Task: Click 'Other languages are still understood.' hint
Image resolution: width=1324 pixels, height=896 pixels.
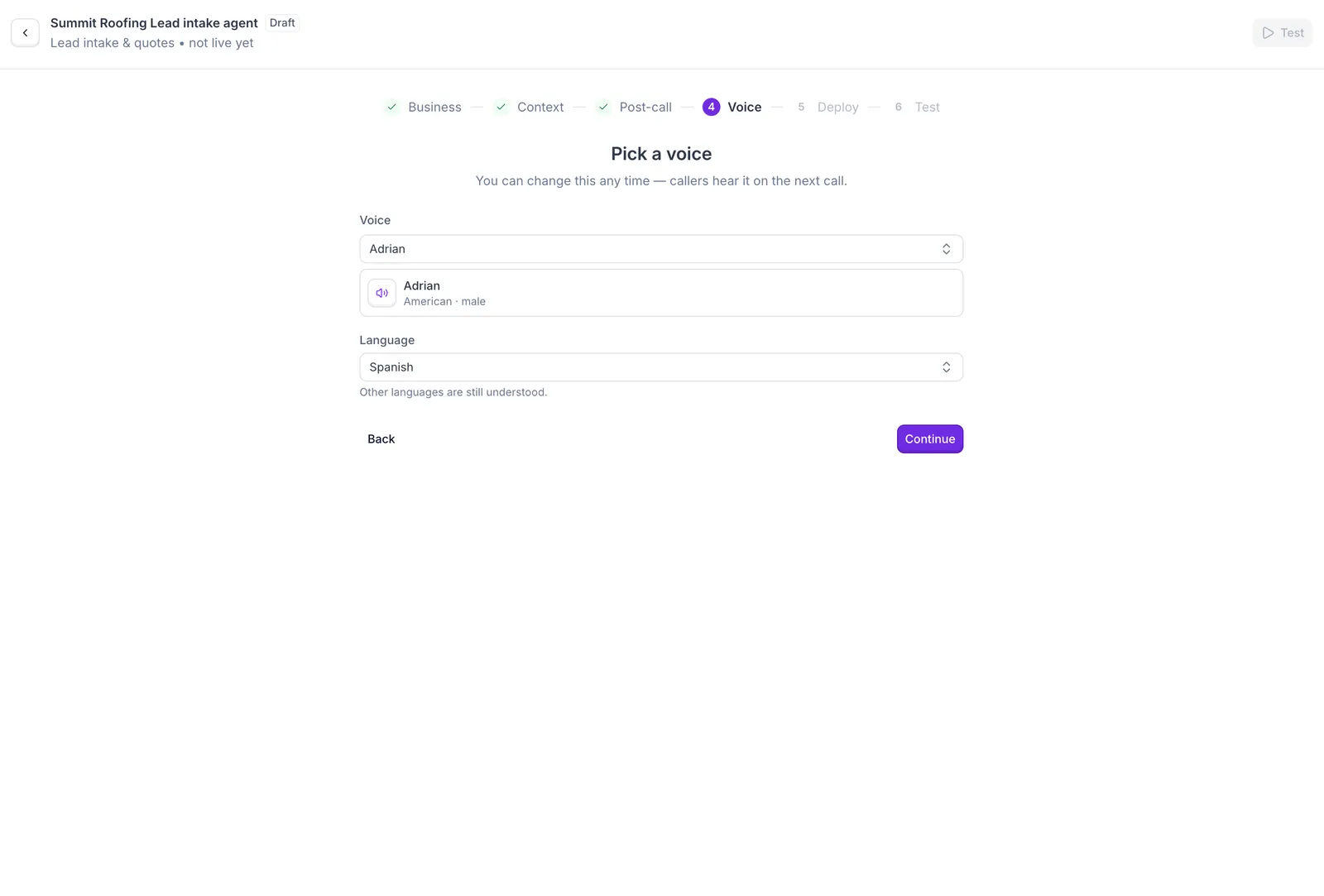Action: (453, 392)
